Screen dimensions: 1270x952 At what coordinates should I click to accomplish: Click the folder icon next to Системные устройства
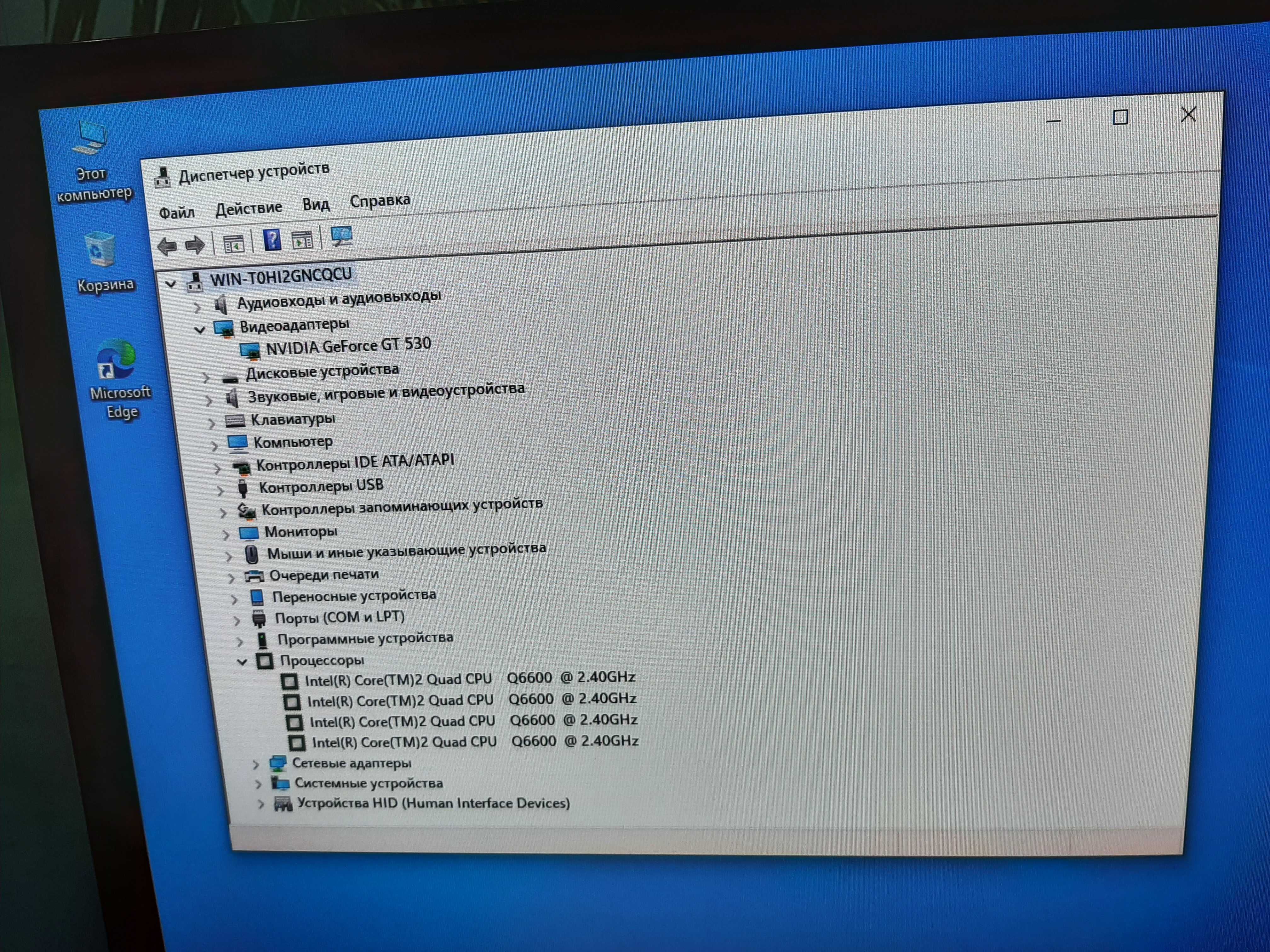(x=280, y=783)
